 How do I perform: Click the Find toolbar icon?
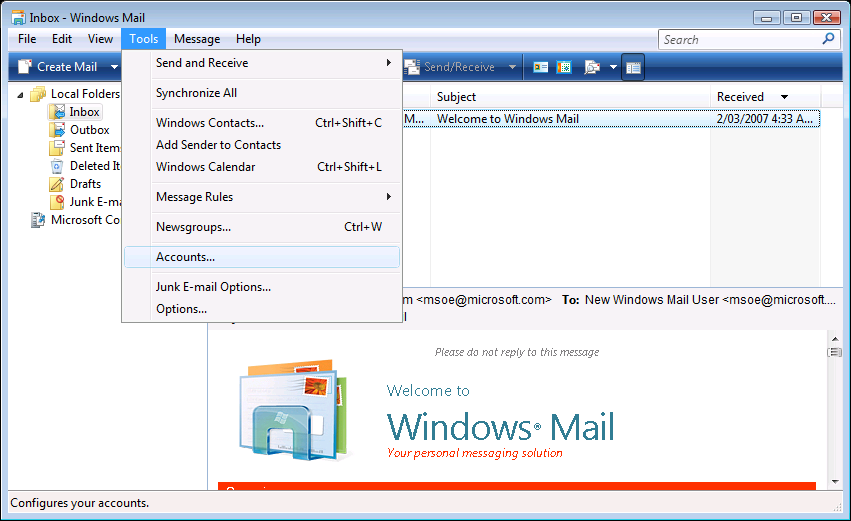pos(591,67)
